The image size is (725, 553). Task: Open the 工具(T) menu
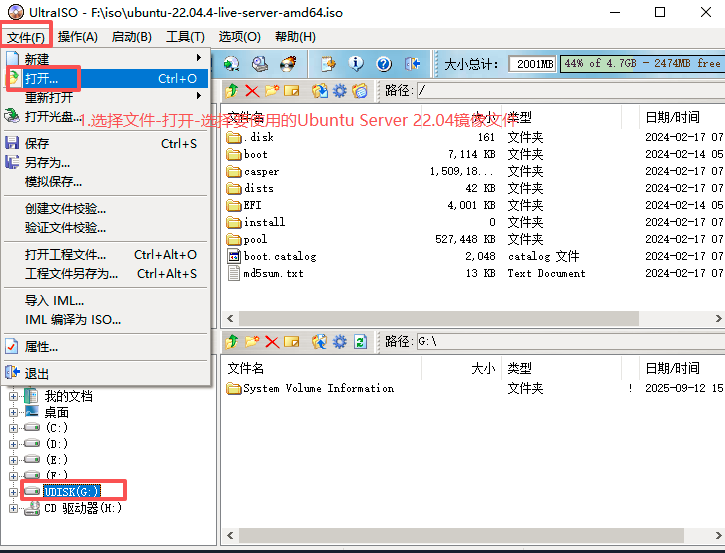(x=185, y=37)
